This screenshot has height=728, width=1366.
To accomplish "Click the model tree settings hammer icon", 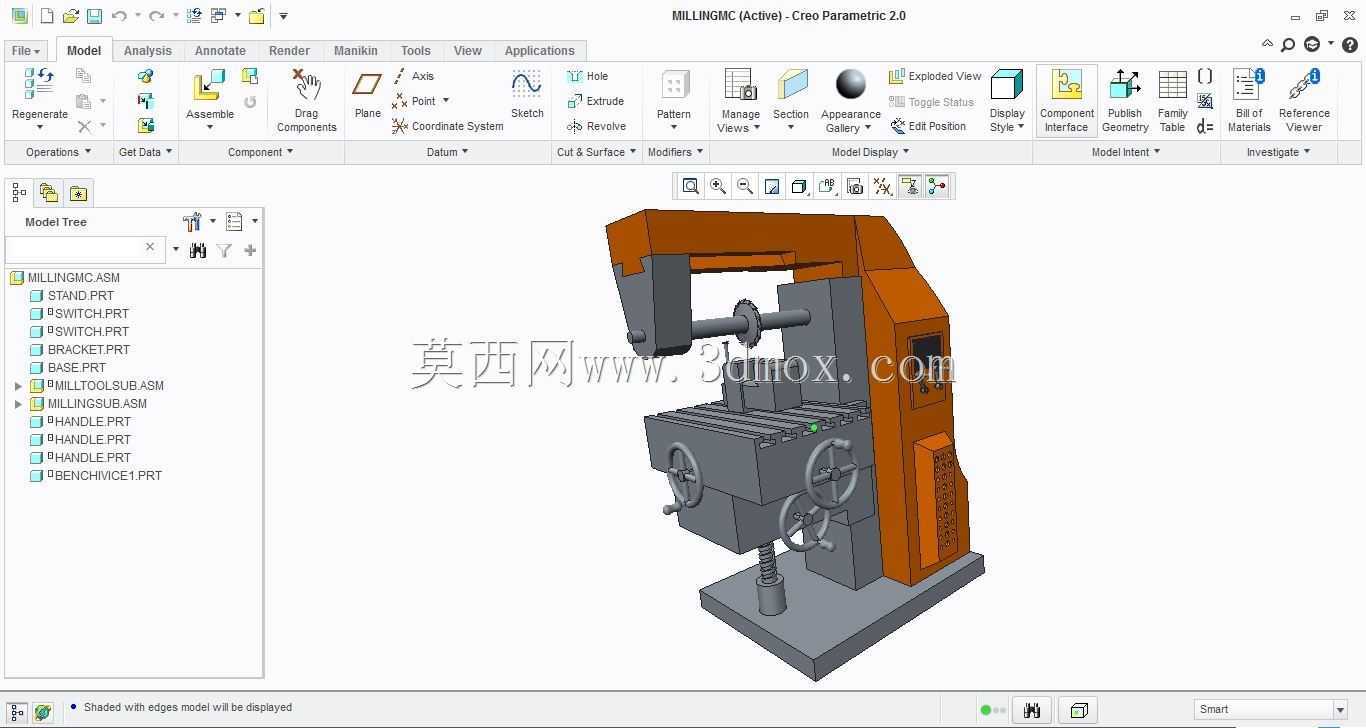I will 192,221.
